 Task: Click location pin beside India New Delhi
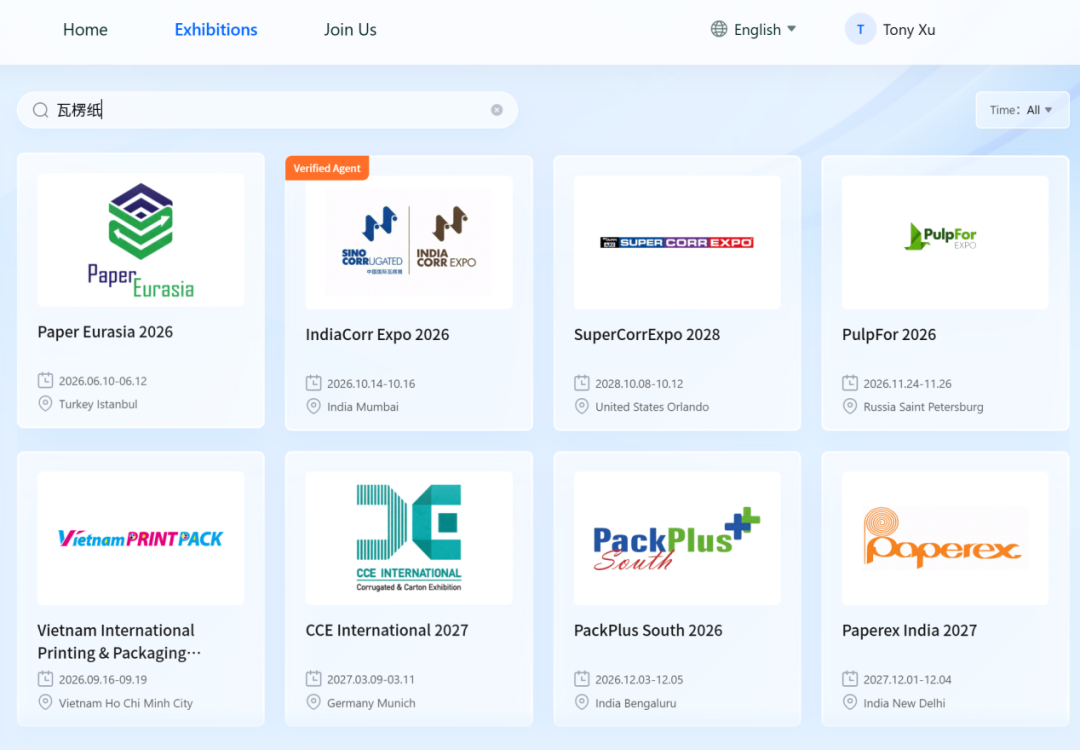tap(850, 702)
